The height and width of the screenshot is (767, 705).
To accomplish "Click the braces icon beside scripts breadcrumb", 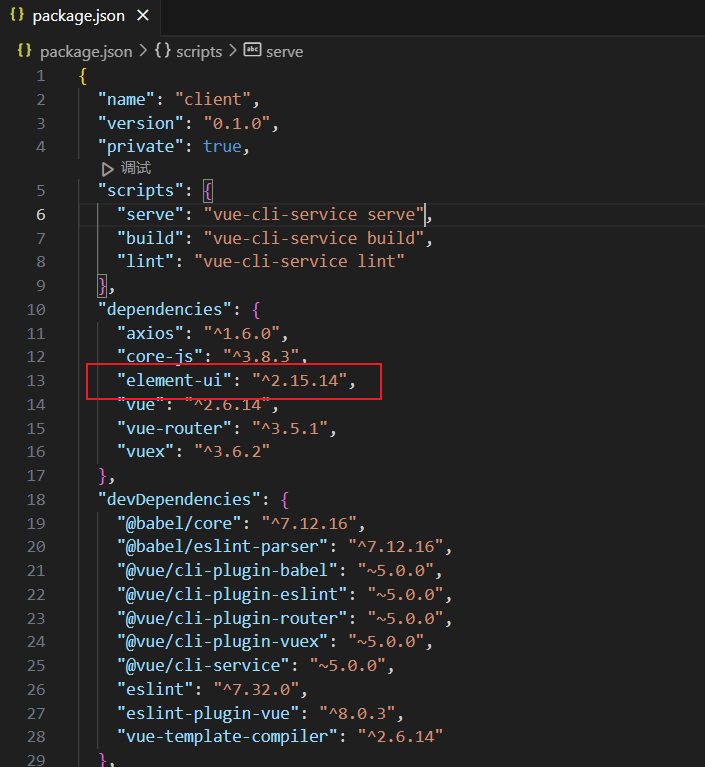I will 162,51.
